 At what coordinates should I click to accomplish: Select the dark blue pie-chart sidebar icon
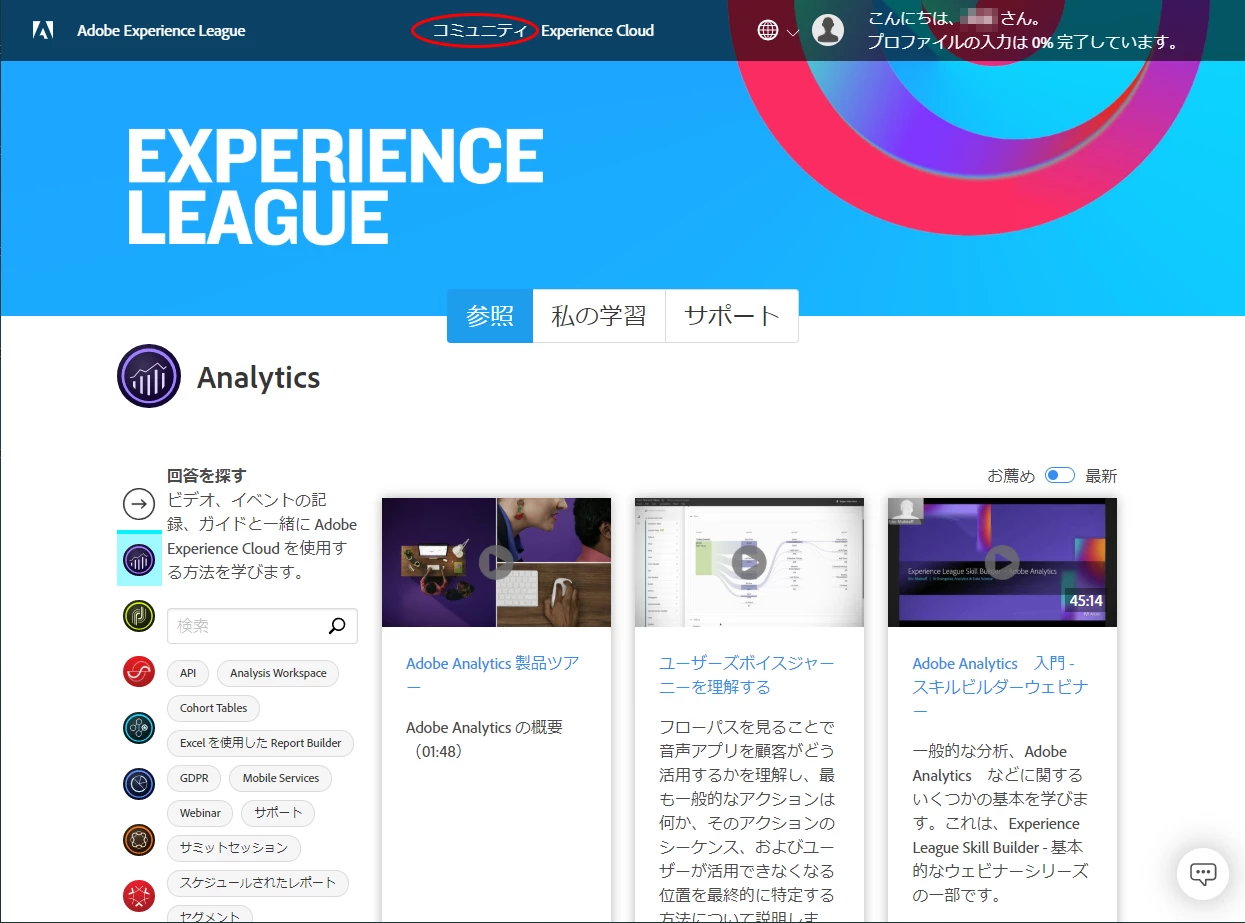[139, 784]
